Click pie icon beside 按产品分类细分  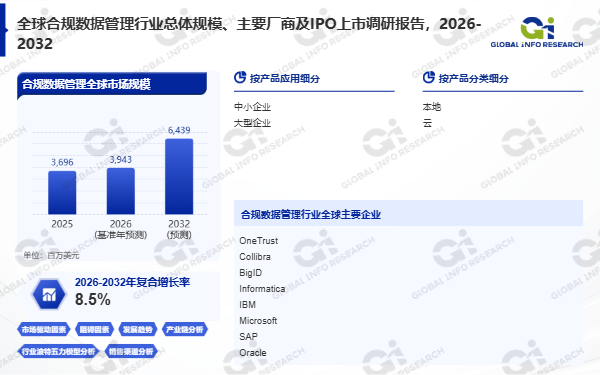429,77
